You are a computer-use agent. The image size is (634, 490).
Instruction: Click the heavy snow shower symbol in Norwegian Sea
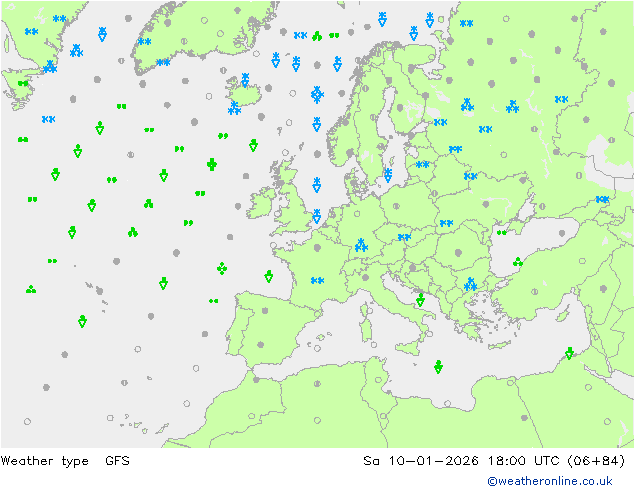tap(317, 95)
